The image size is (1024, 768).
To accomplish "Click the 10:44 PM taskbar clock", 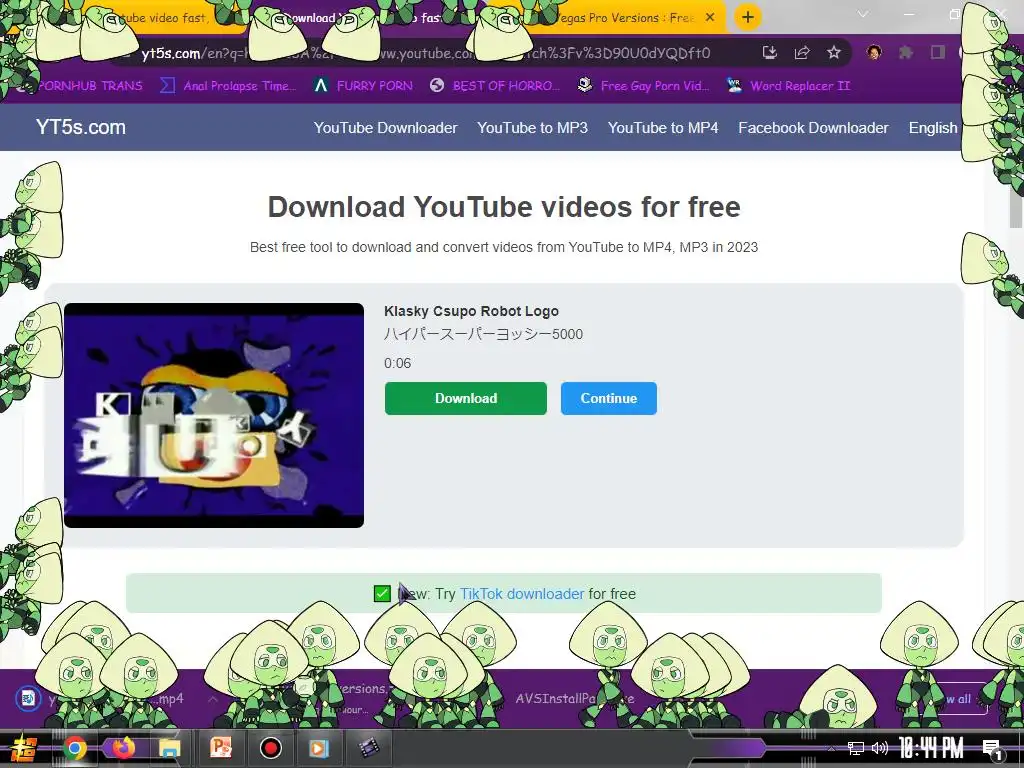I will click(x=931, y=748).
